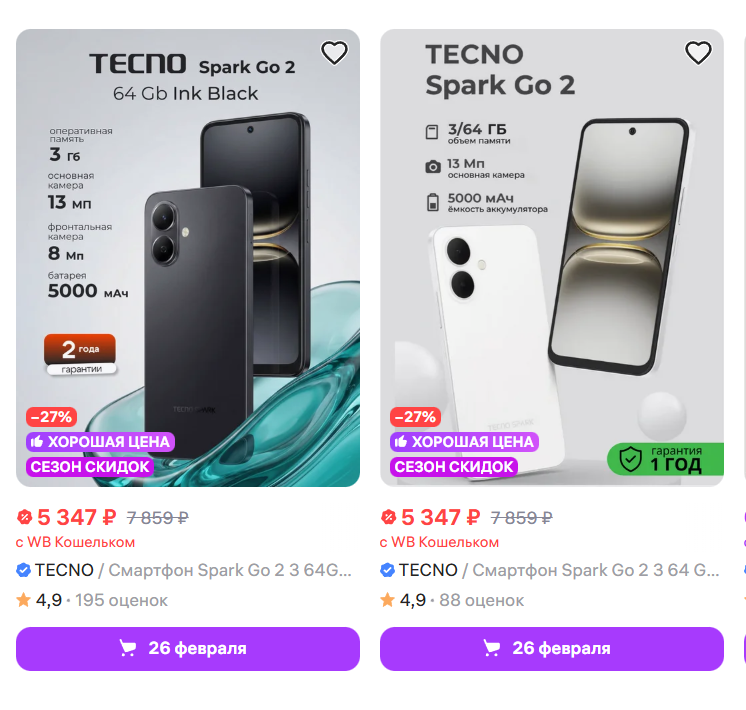
Task: Click cart icon in first delivery button
Action: (x=128, y=648)
